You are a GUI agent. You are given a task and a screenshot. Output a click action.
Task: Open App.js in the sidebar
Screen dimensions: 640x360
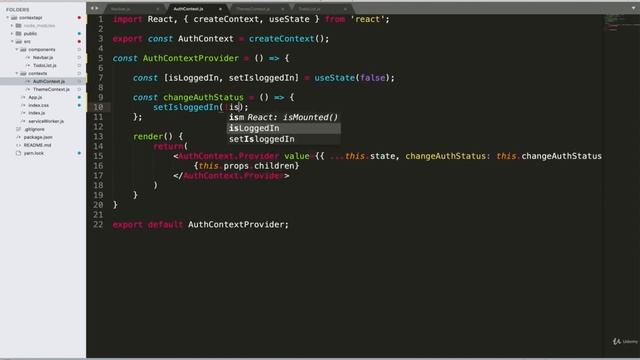35,97
